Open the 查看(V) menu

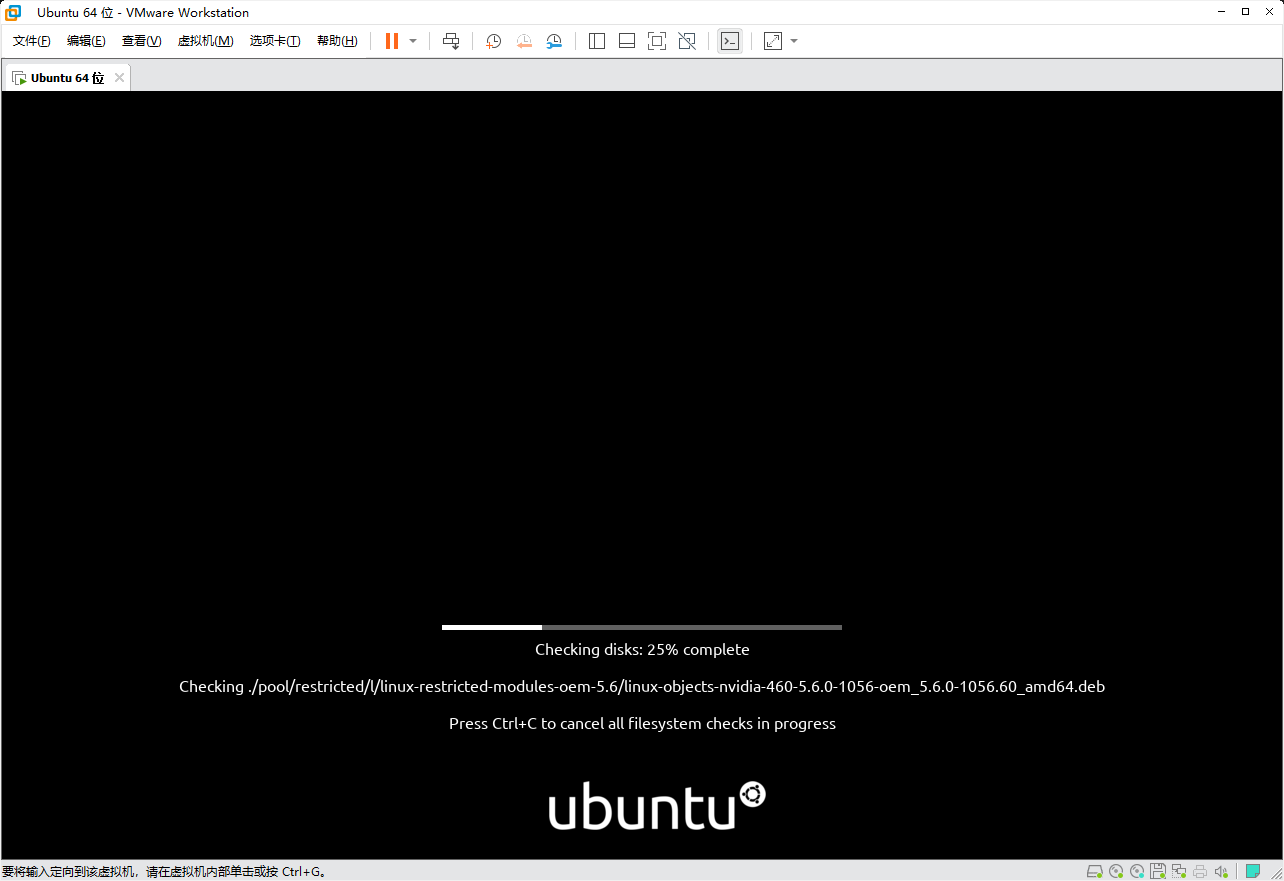point(141,41)
